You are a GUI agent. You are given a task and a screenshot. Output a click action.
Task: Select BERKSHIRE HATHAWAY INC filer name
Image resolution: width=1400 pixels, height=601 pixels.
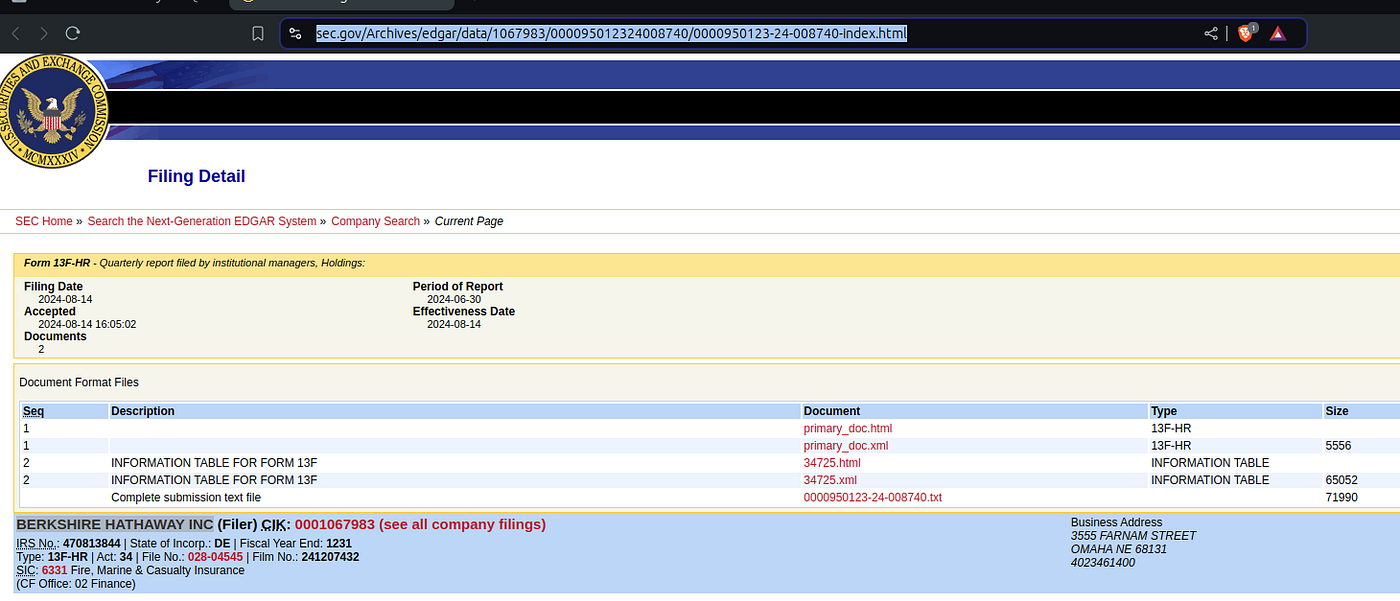[115, 524]
